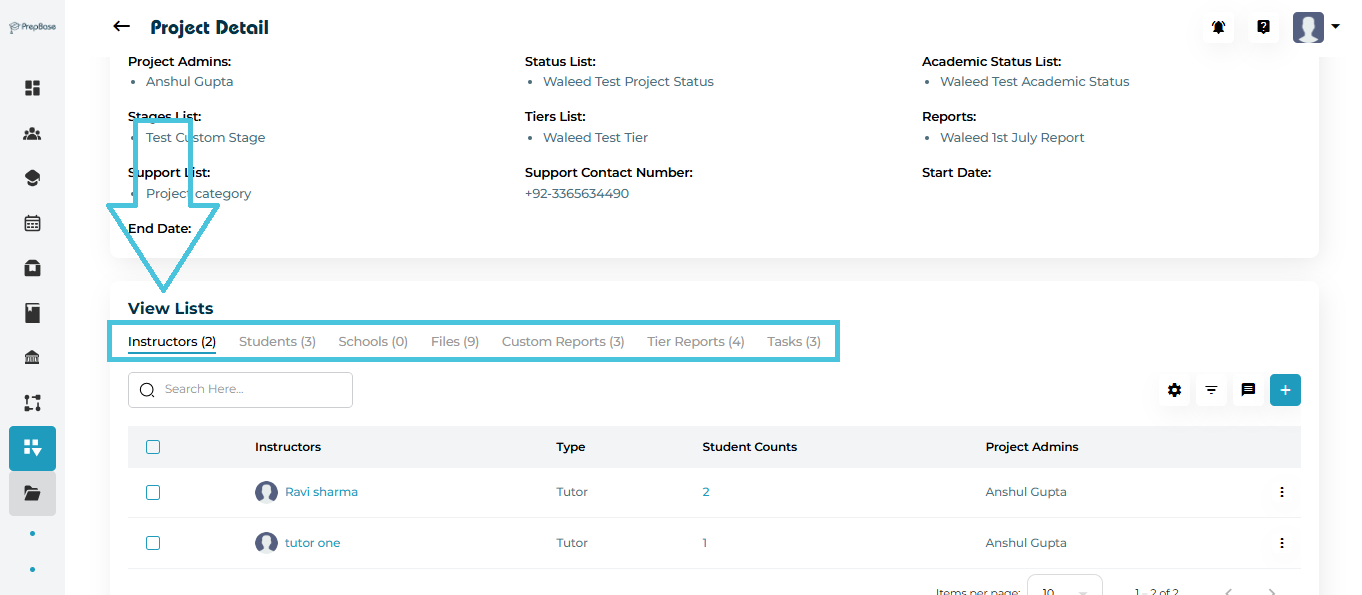Open the dashboard icon in the sidebar
The height and width of the screenshot is (595, 1362).
pyautogui.click(x=32, y=88)
